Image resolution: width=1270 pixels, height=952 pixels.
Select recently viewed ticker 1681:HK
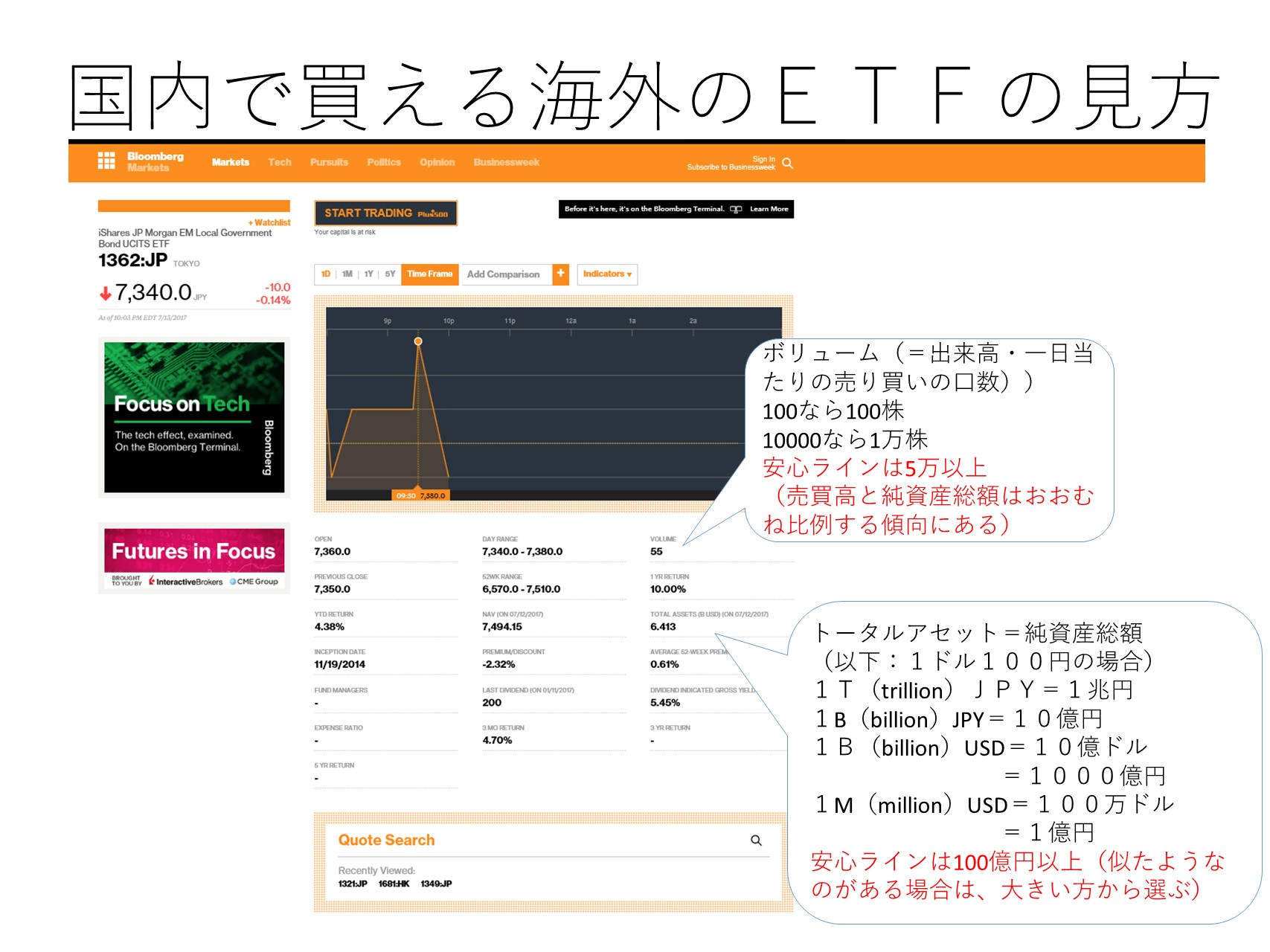pyautogui.click(x=393, y=884)
